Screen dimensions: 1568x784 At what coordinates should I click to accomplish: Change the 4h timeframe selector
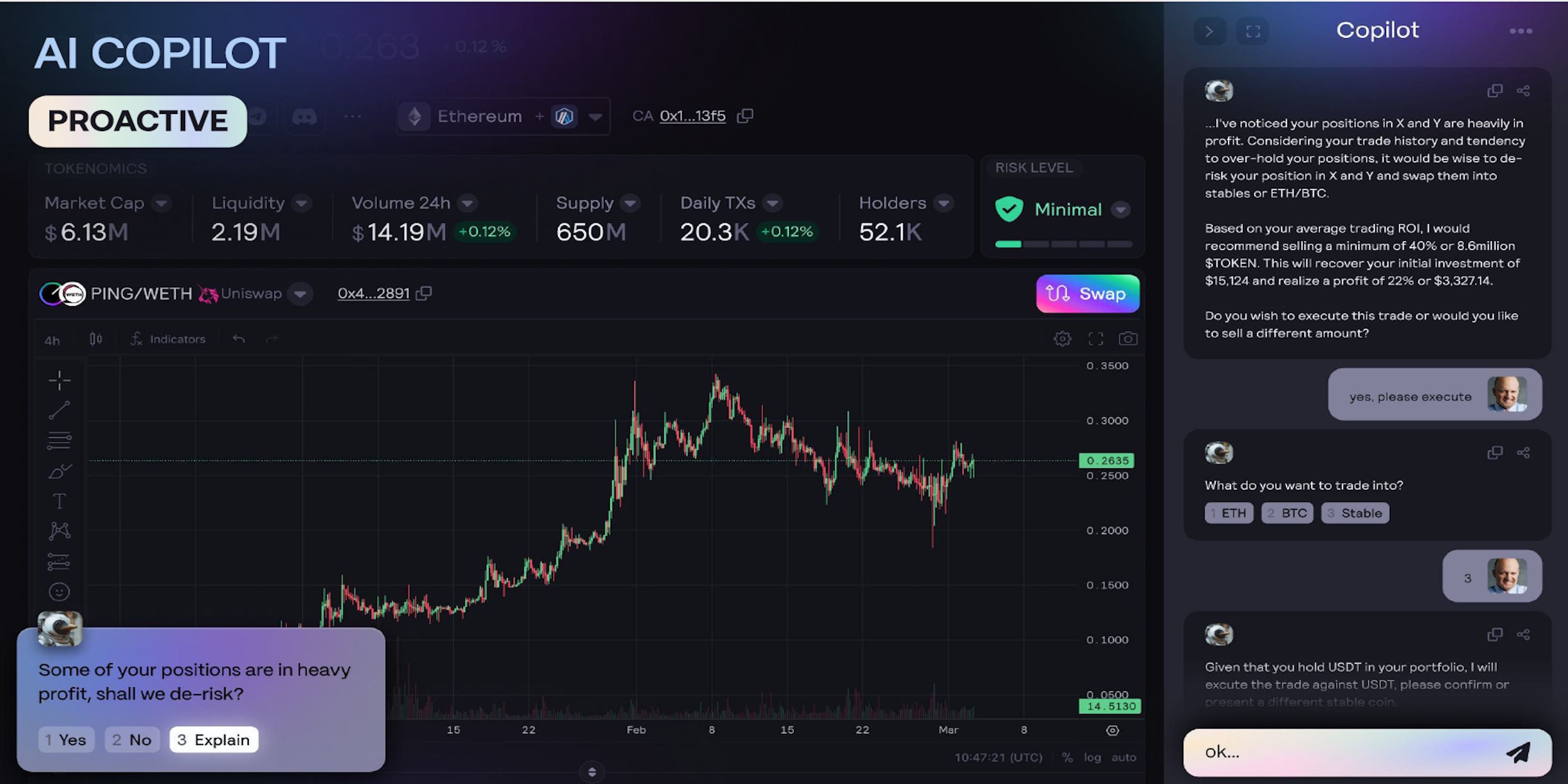[x=52, y=340]
